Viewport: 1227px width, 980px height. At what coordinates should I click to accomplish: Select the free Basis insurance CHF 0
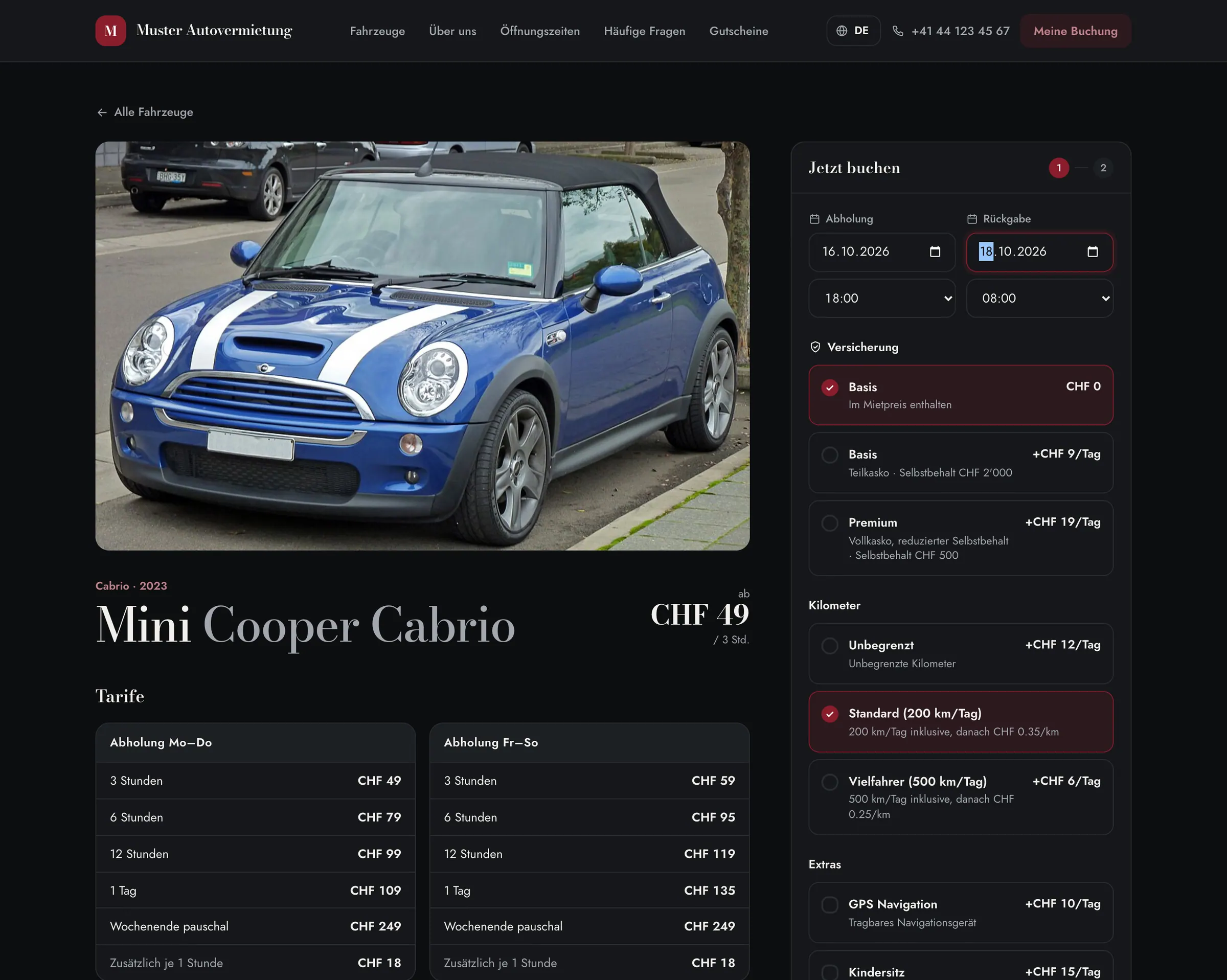pos(961,395)
